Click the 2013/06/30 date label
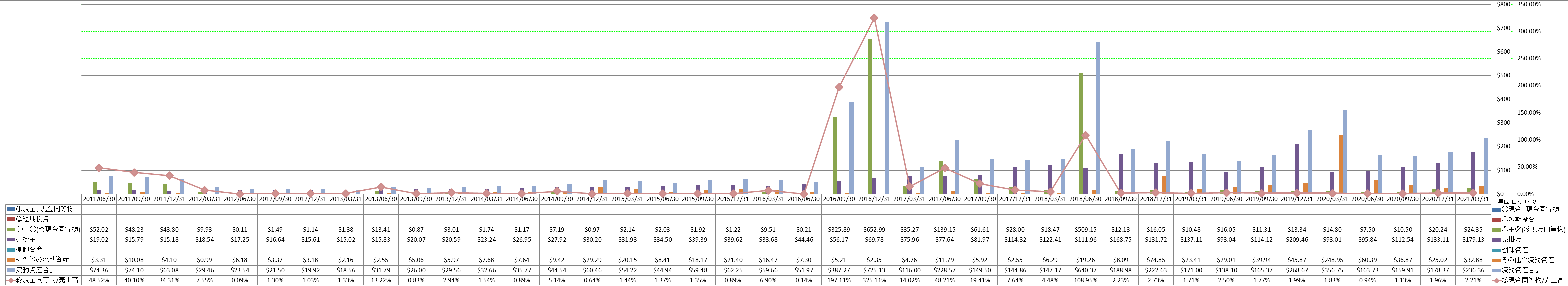Image resolution: width=1568 pixels, height=286 pixels. (381, 199)
